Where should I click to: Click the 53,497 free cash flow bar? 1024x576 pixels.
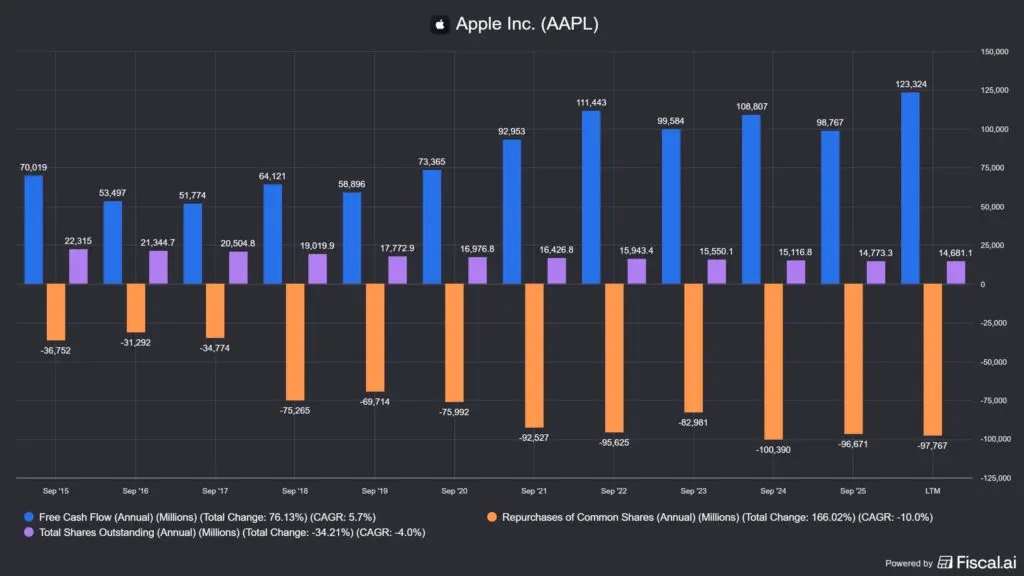(112, 242)
